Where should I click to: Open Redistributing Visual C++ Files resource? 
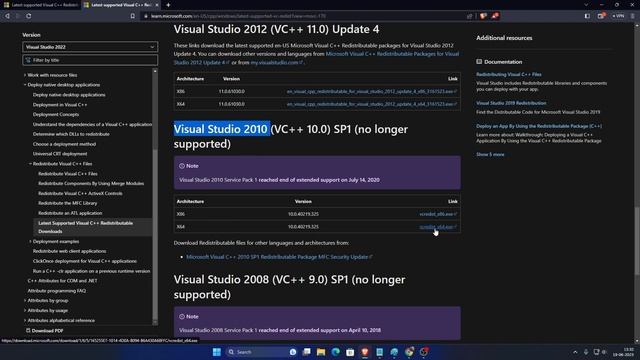pyautogui.click(x=509, y=74)
